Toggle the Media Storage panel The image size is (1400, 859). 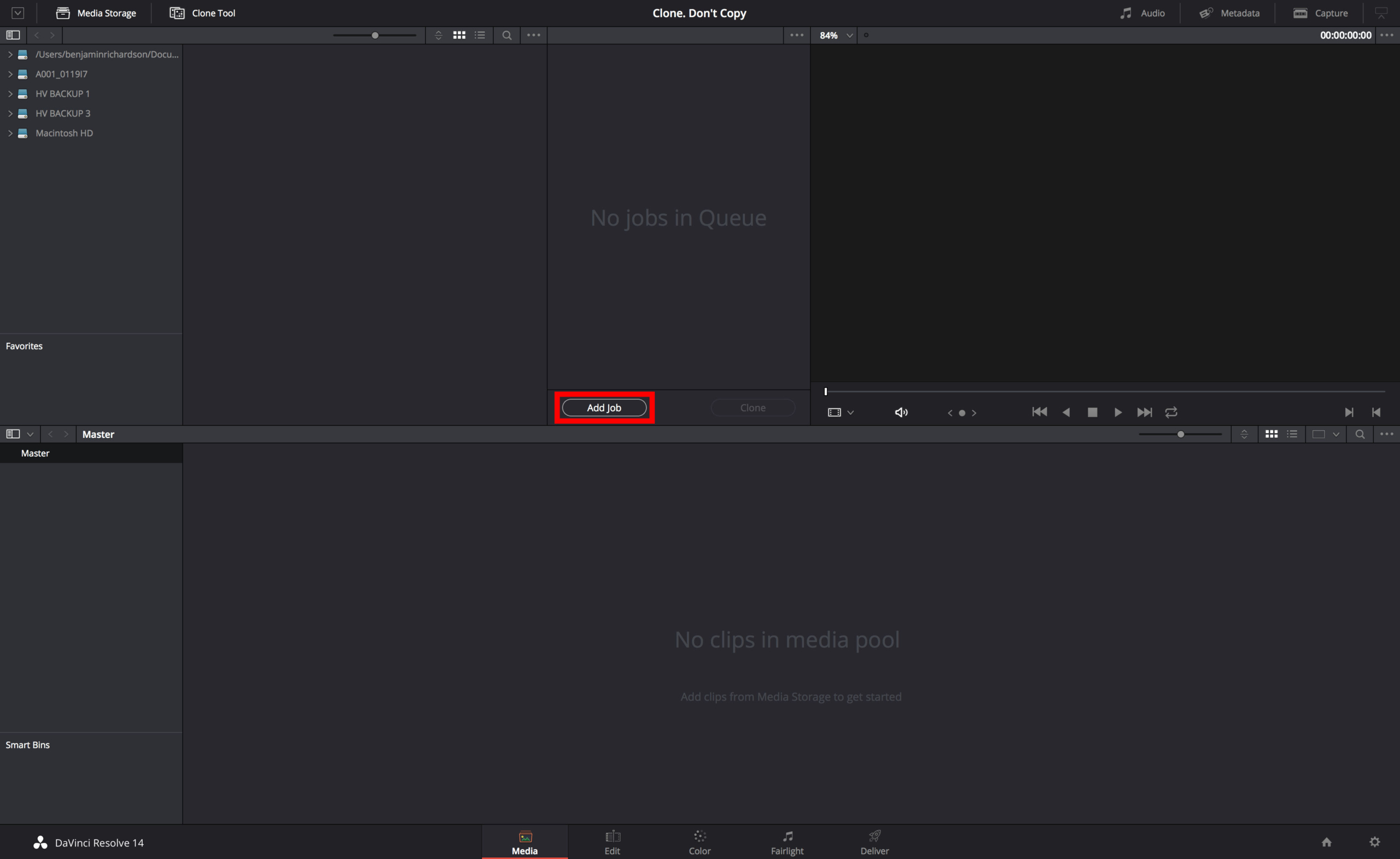(x=96, y=13)
